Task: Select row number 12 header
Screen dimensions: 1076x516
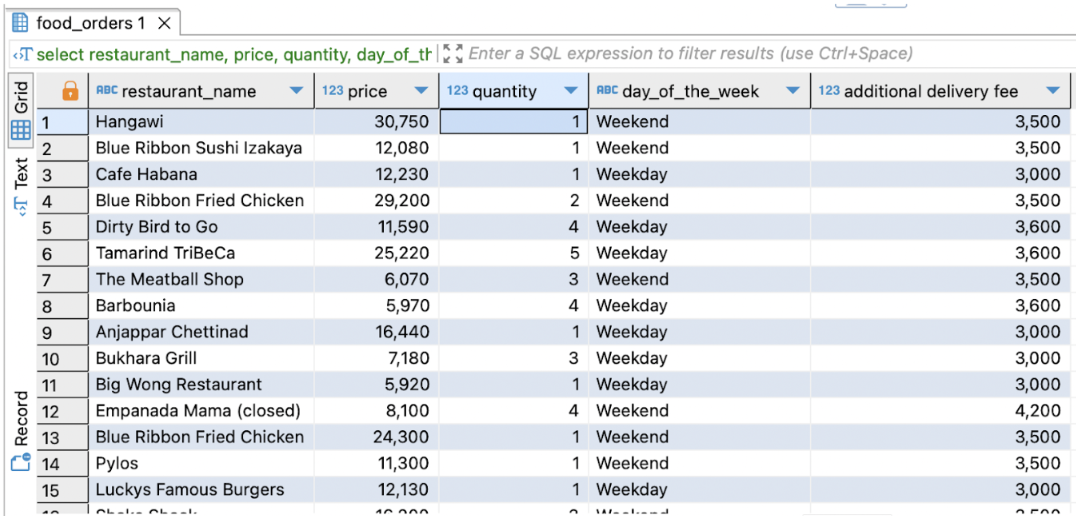Action: coord(62,411)
